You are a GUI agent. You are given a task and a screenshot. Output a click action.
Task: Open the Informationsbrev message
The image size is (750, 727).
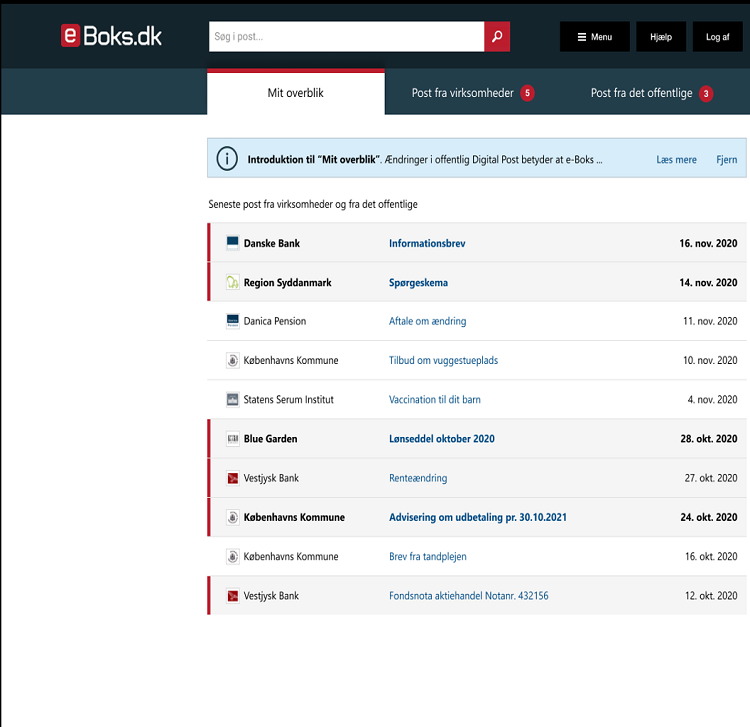(427, 243)
